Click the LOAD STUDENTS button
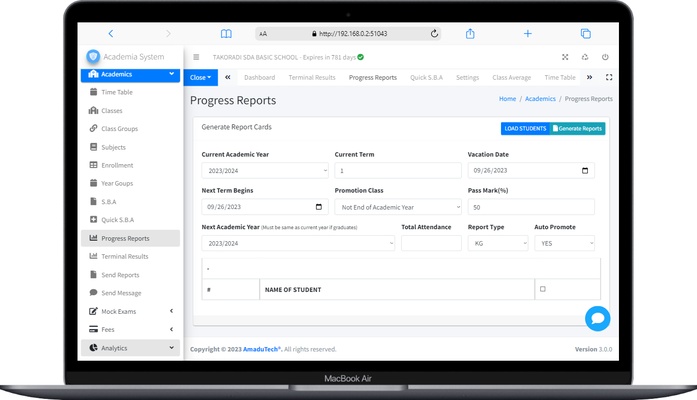 pos(525,129)
